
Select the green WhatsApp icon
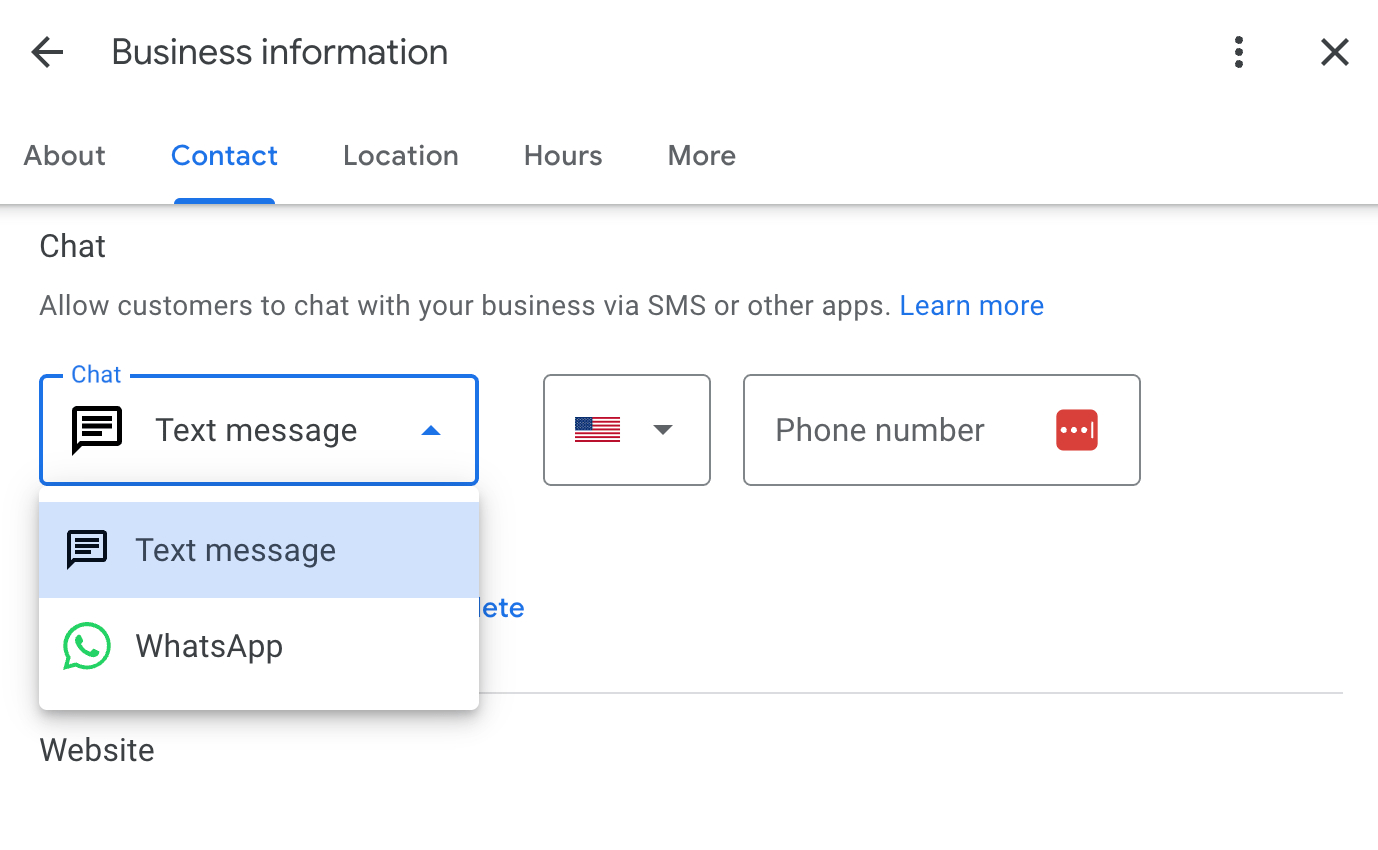[x=86, y=645]
